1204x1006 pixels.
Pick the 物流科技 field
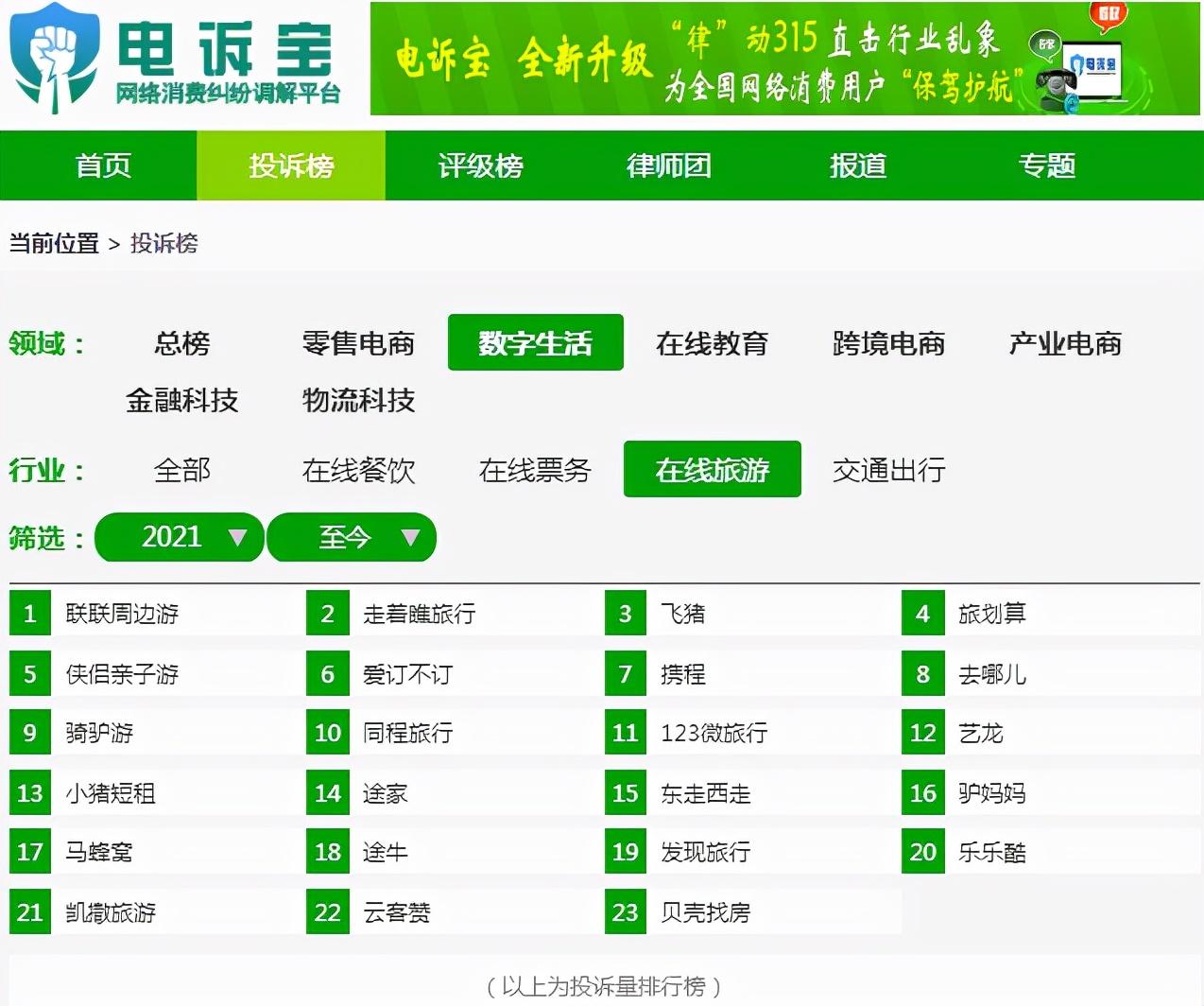tap(359, 400)
